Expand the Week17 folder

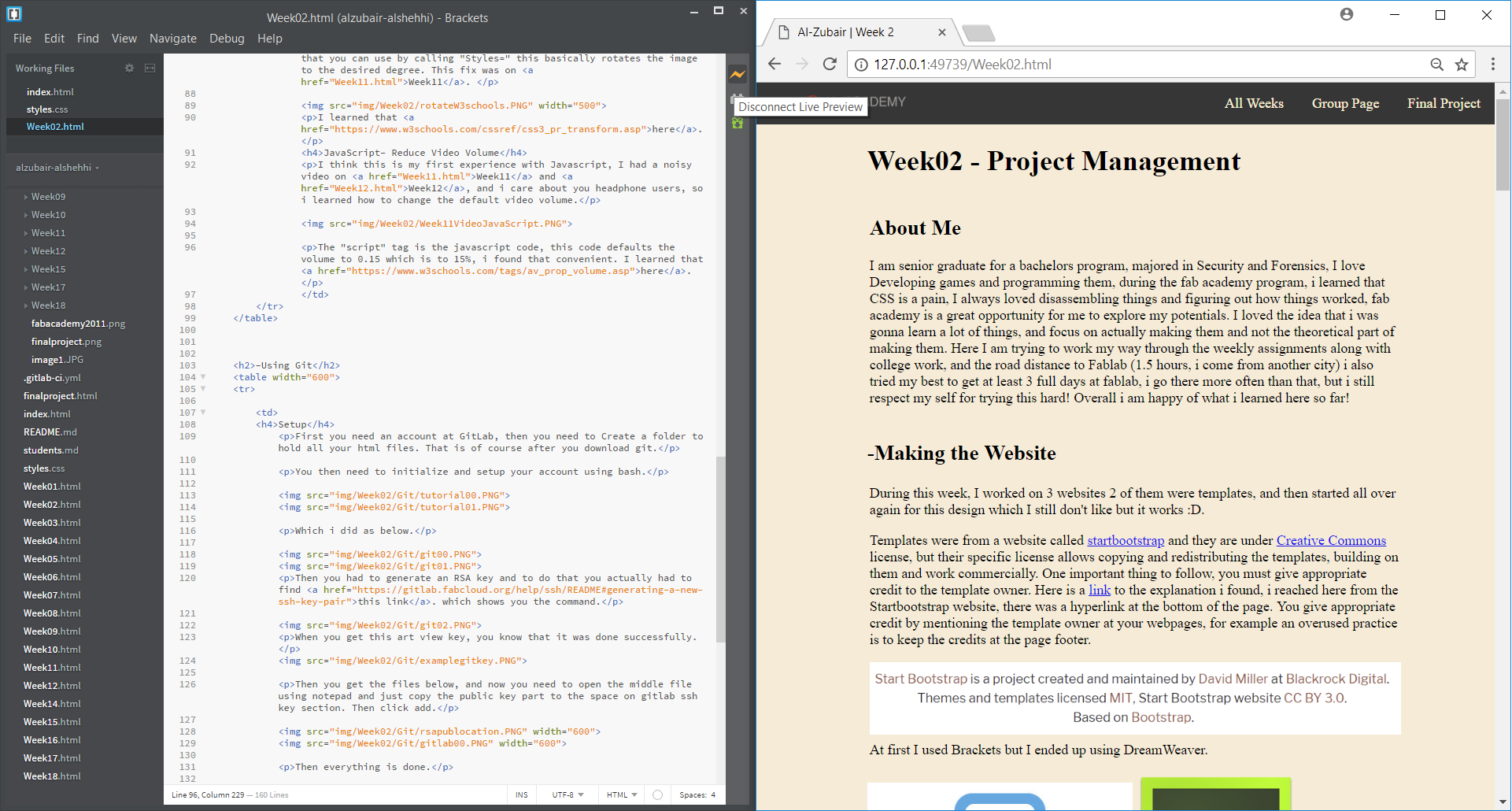(25, 287)
